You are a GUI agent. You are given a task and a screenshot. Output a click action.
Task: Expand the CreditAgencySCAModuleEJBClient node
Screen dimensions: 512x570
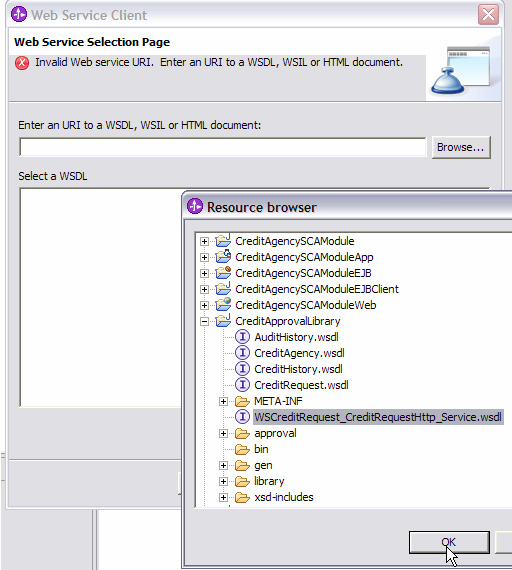pyautogui.click(x=204, y=289)
